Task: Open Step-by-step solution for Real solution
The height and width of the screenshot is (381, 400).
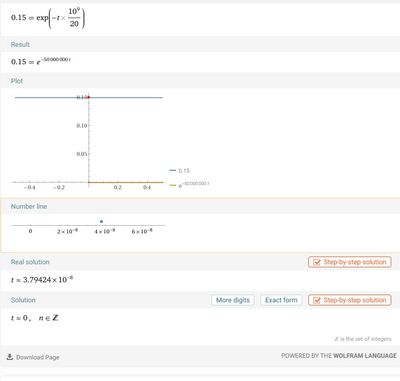Action: [350, 262]
